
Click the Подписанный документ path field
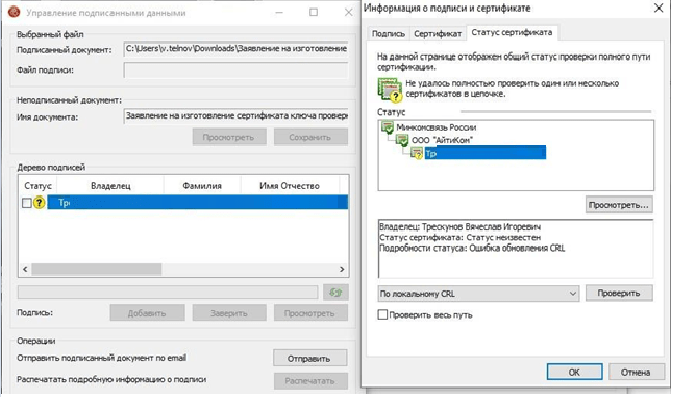point(236,49)
